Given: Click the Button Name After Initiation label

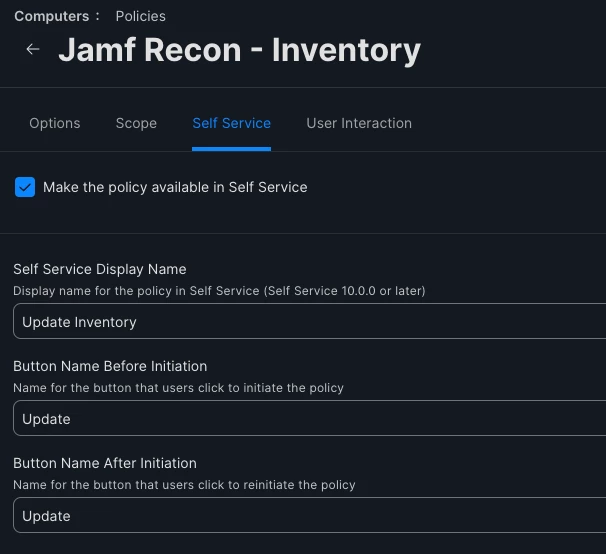Looking at the screenshot, I should (105, 463).
